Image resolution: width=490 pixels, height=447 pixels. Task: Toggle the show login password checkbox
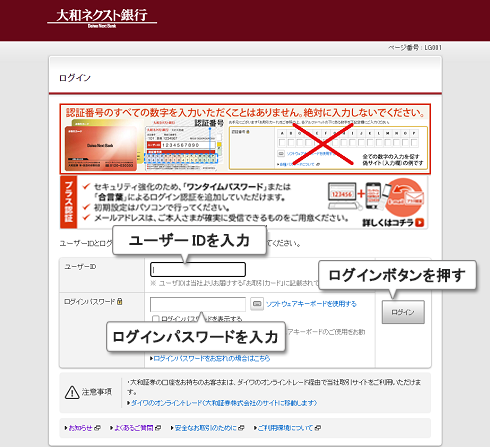(x=155, y=319)
